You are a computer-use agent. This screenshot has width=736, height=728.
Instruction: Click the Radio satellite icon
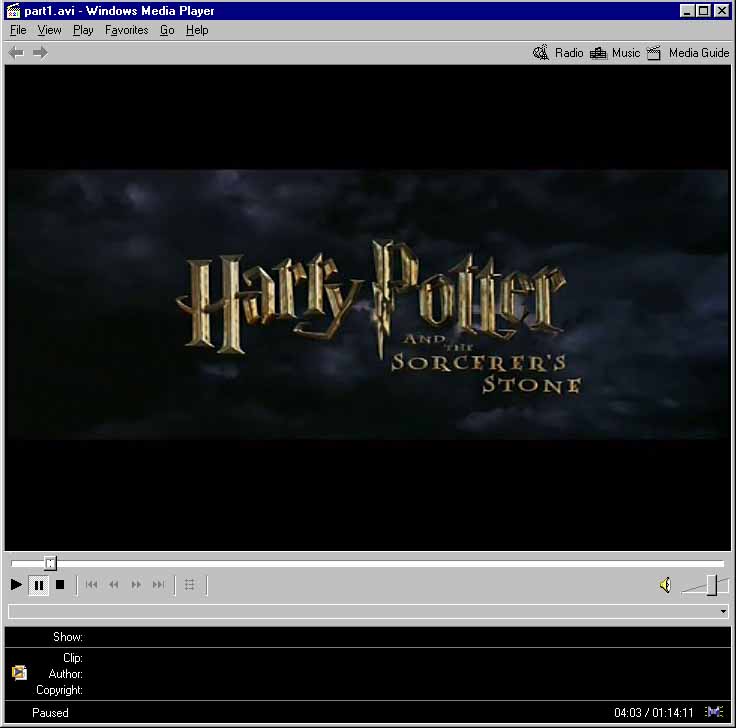(x=541, y=53)
